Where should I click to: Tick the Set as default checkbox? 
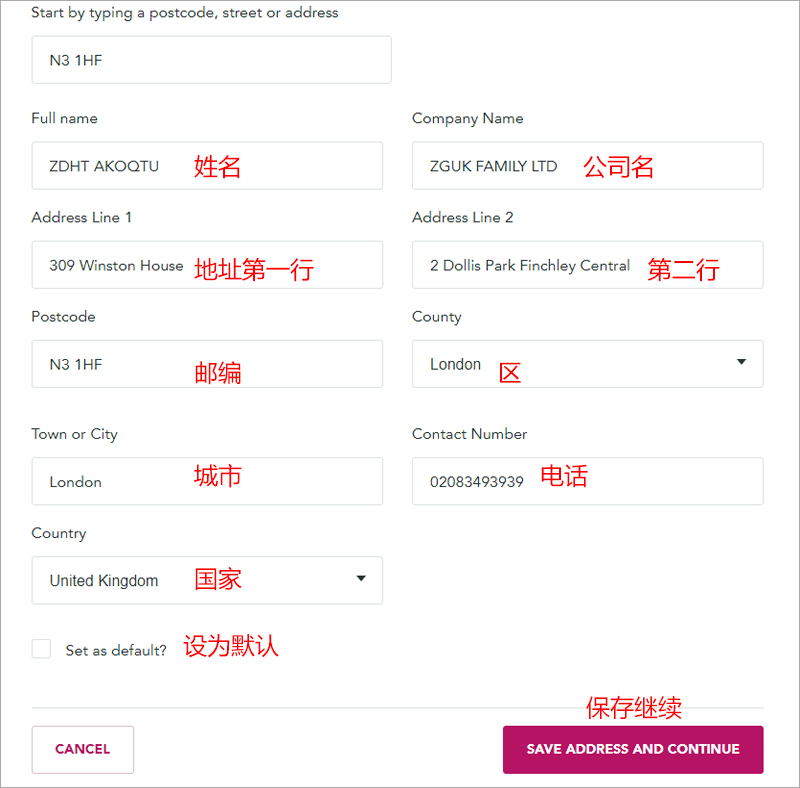pyautogui.click(x=41, y=649)
